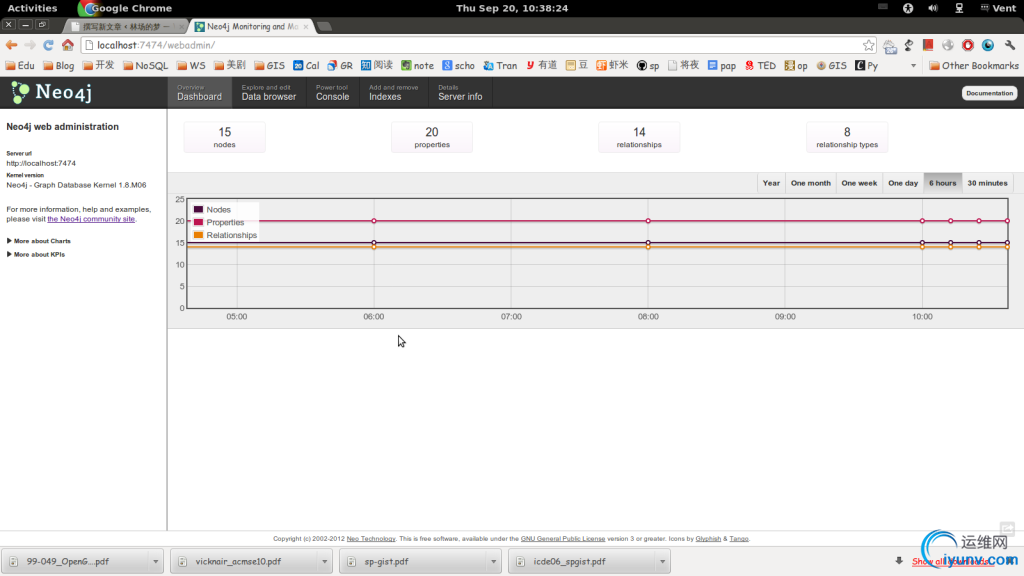
Task: Select the 30 minutes chart range
Action: click(x=987, y=183)
